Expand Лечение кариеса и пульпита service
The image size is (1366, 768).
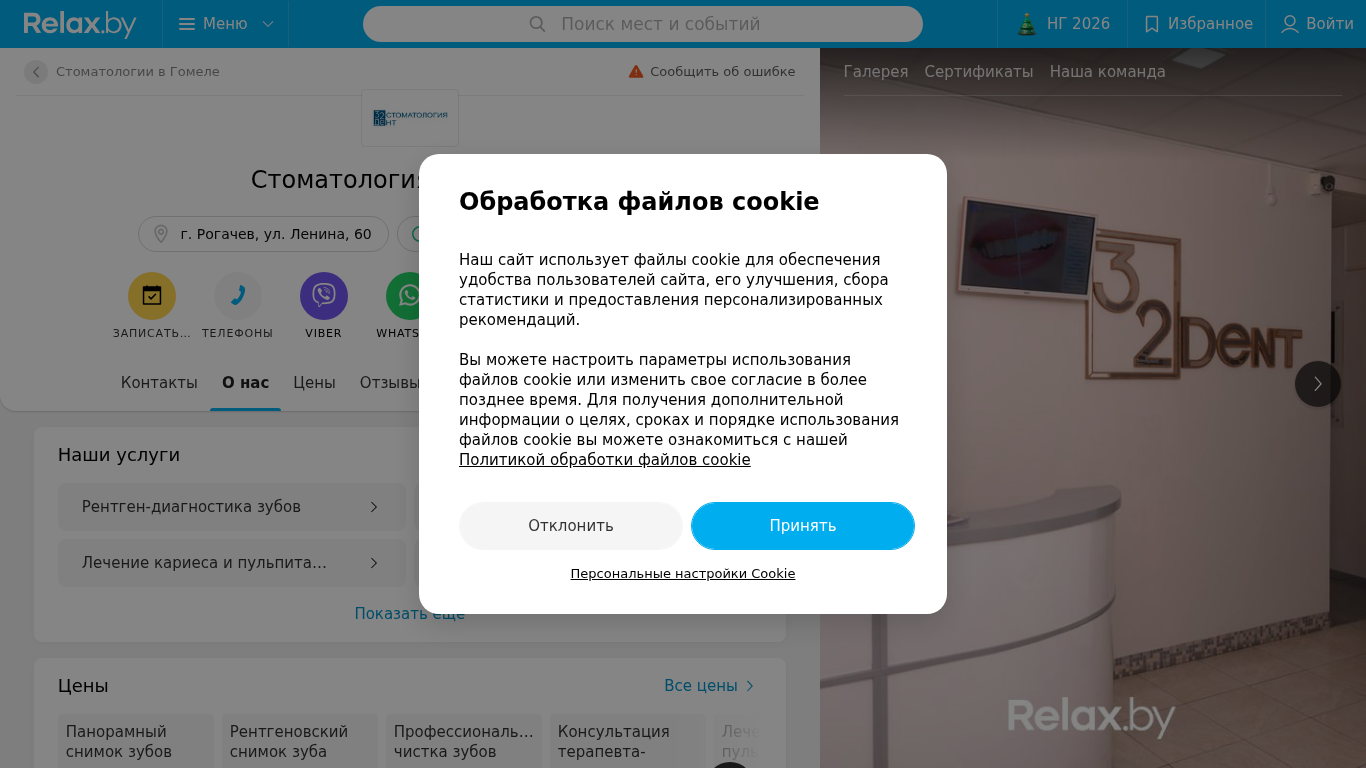tap(232, 563)
